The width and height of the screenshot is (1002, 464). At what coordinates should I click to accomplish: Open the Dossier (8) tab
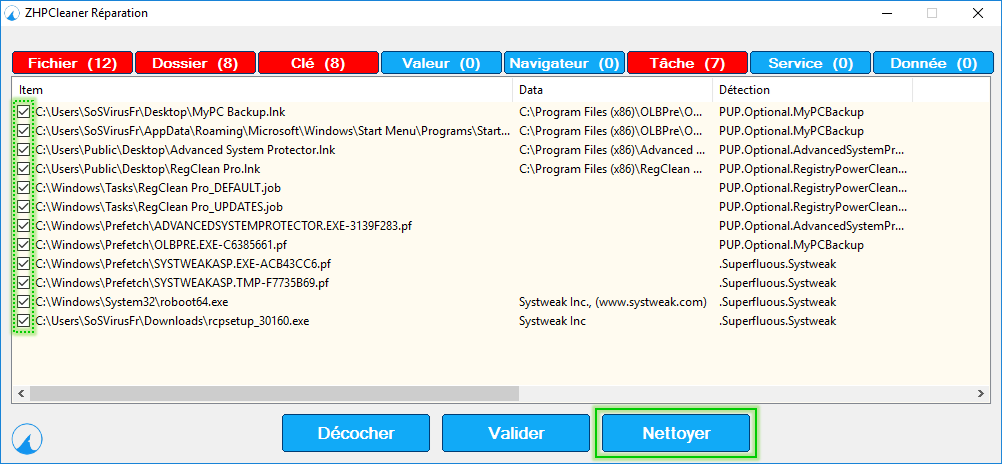click(195, 63)
